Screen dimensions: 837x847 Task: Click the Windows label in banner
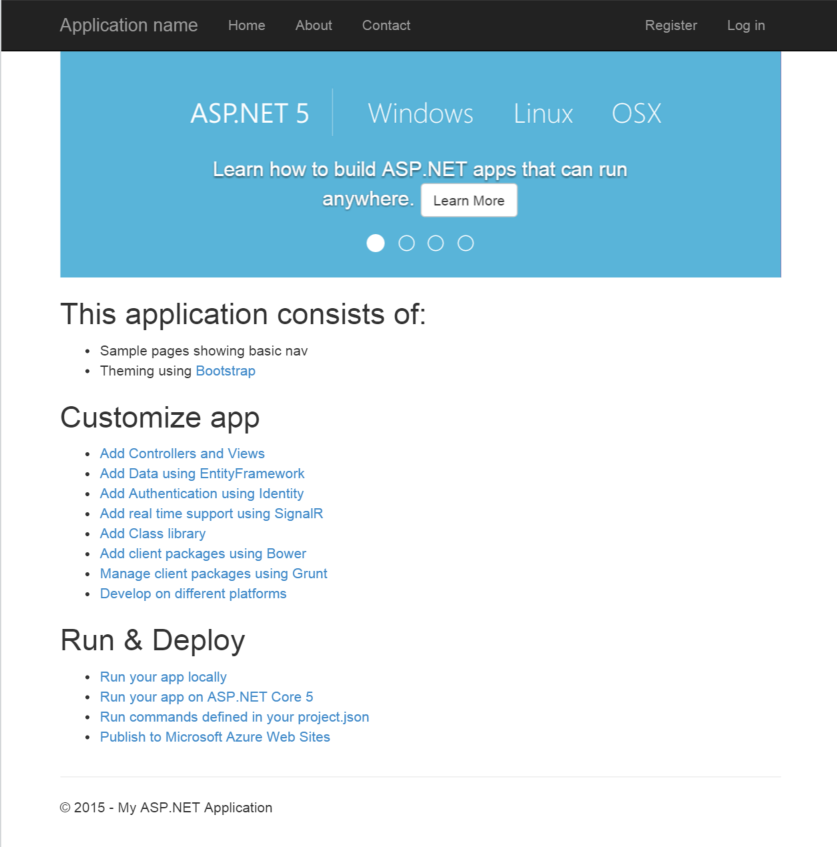pyautogui.click(x=420, y=113)
